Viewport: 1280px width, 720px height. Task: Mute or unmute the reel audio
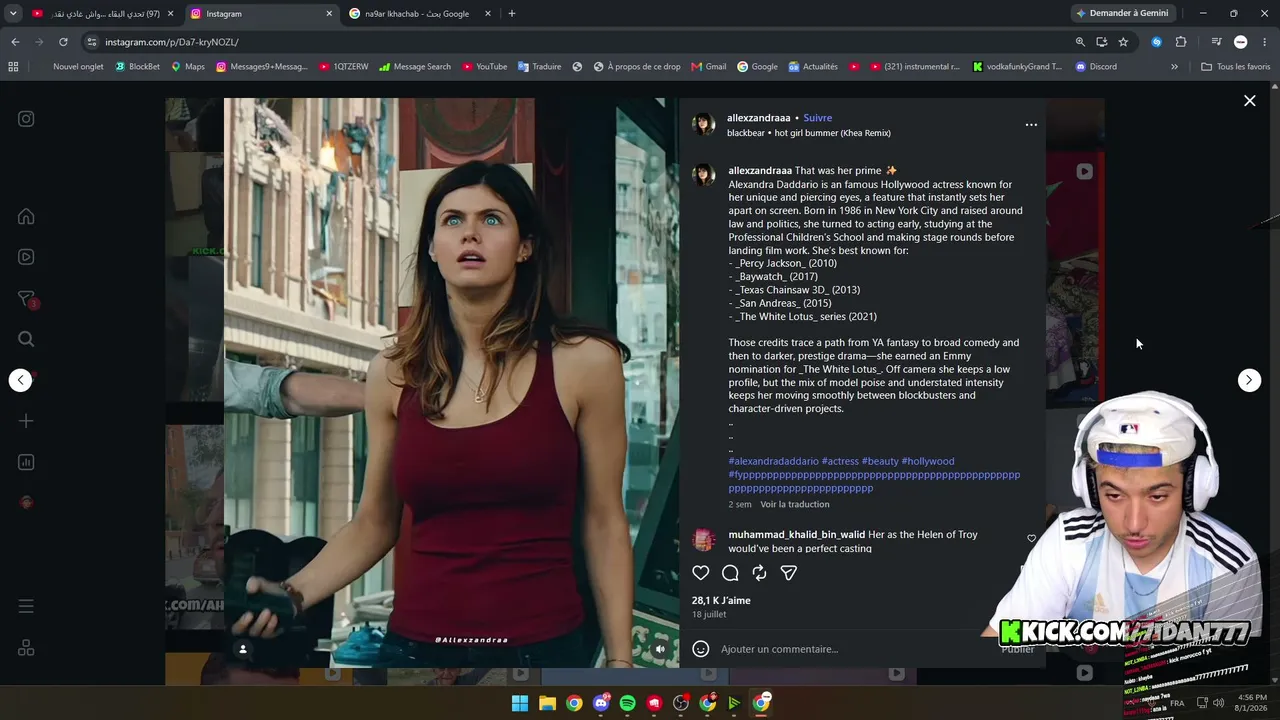tap(660, 649)
